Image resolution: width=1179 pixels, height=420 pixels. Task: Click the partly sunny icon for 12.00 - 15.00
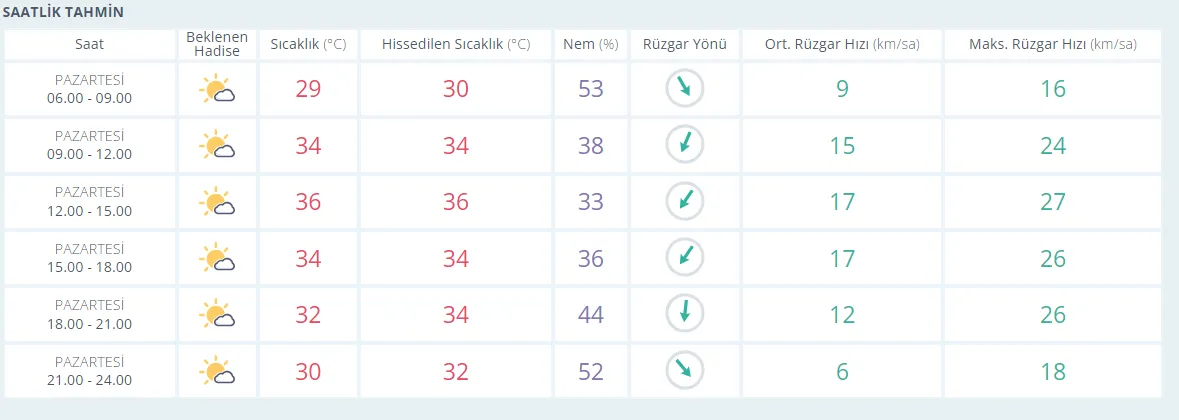pyautogui.click(x=217, y=202)
